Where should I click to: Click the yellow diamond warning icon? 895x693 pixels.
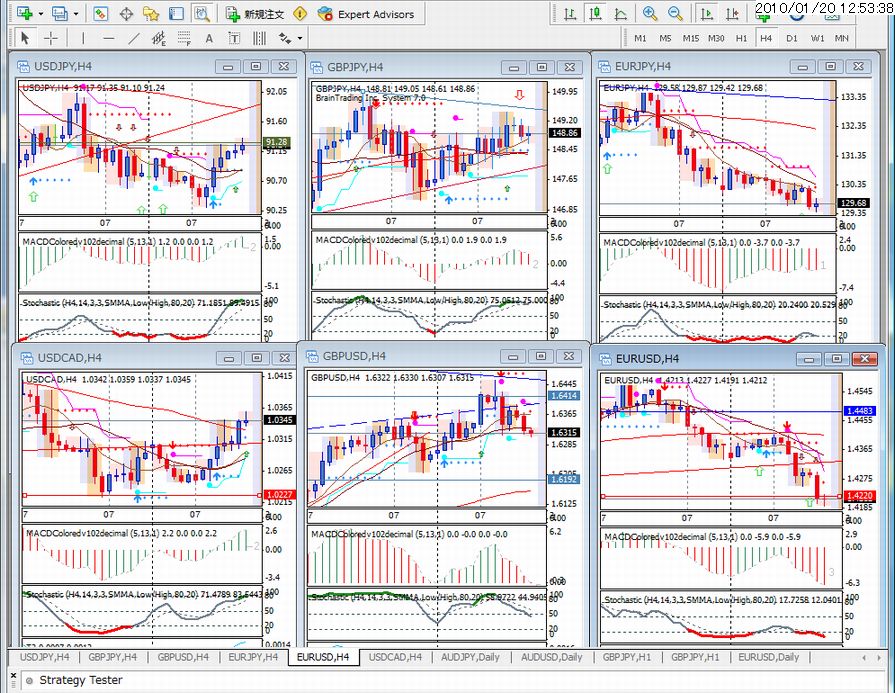click(300, 14)
